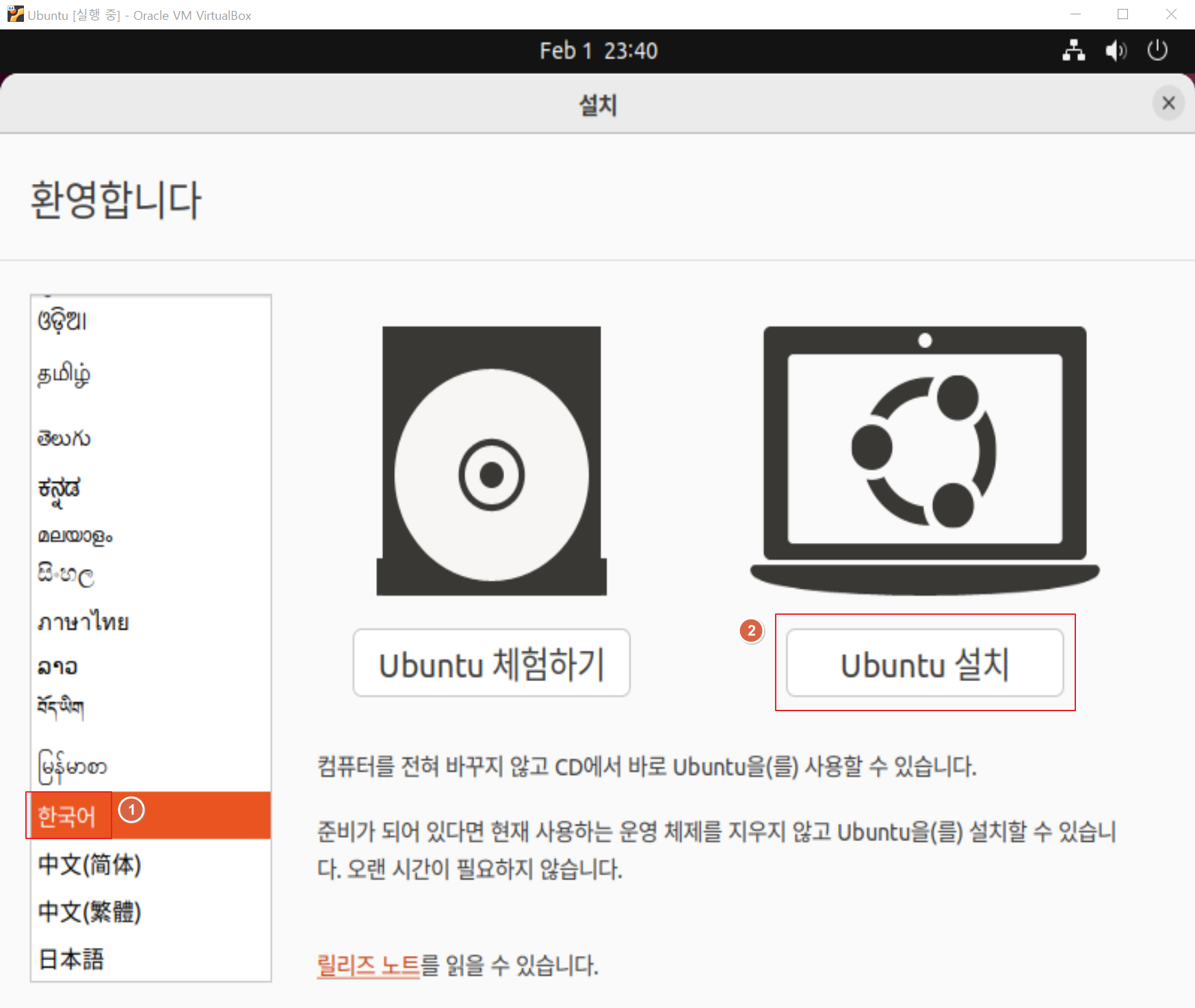Screen dimensions: 1195x1008
Task: Open the 릴리즈 노트 link
Action: click(x=368, y=966)
